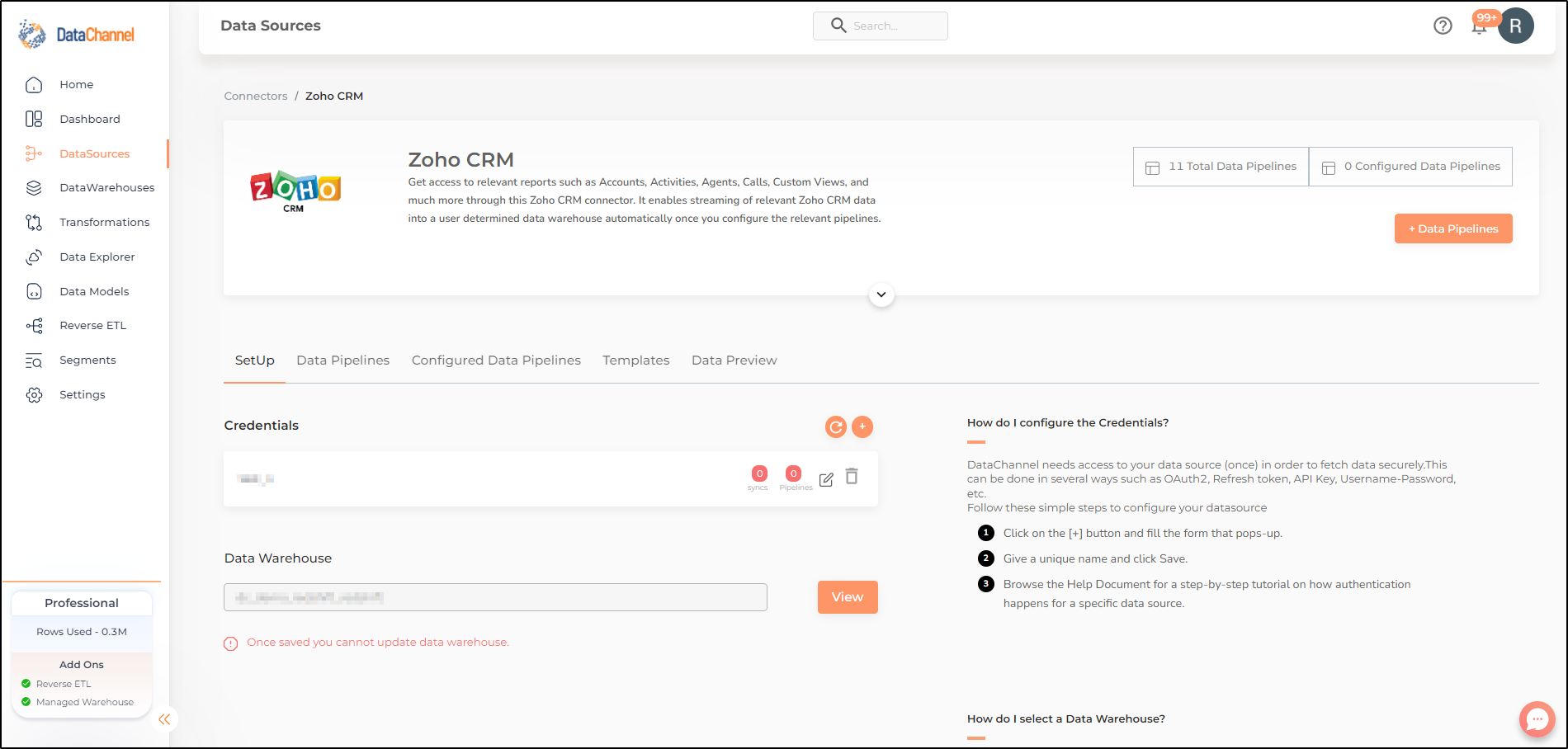Click the Pipelines count badge
The width and height of the screenshot is (1568, 749).
coord(793,473)
